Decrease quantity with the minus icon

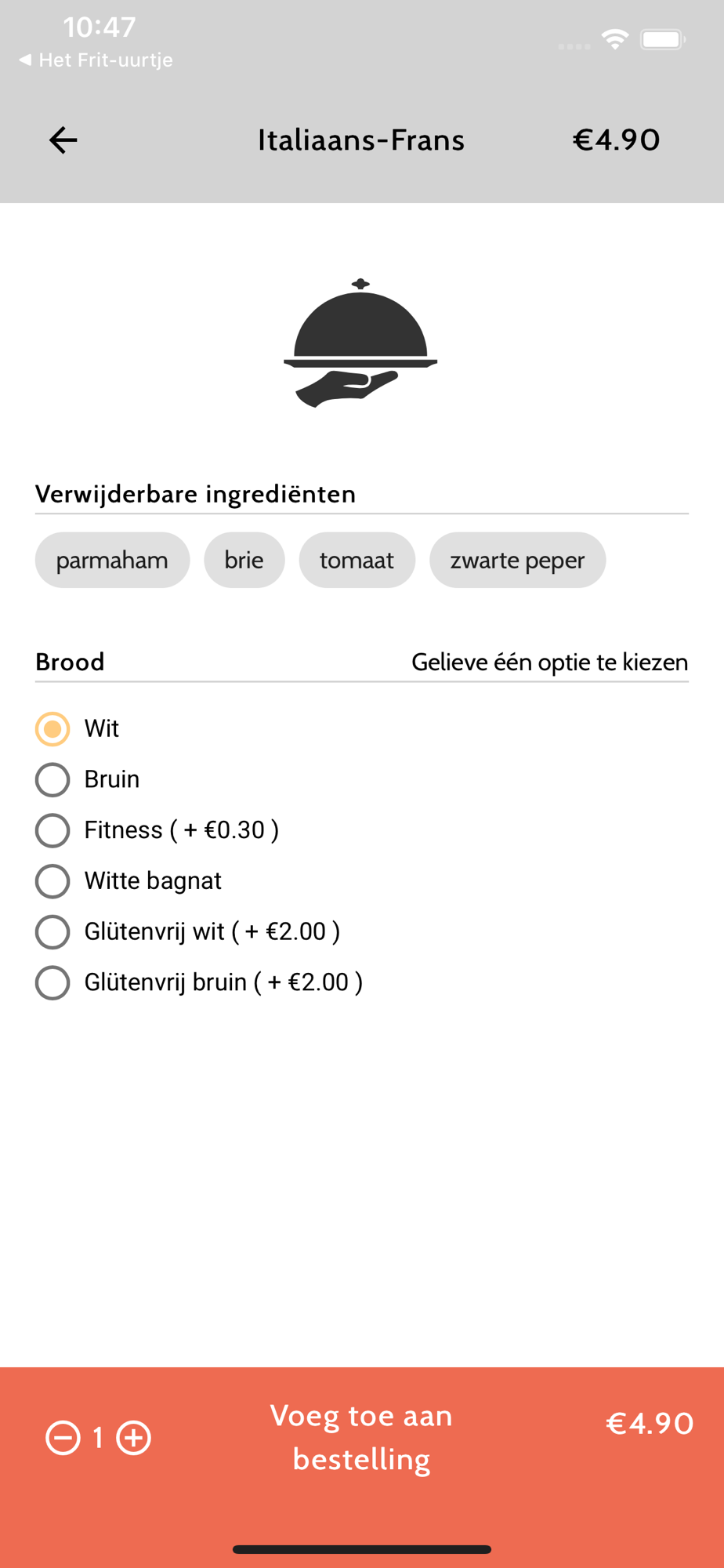tap(63, 1438)
